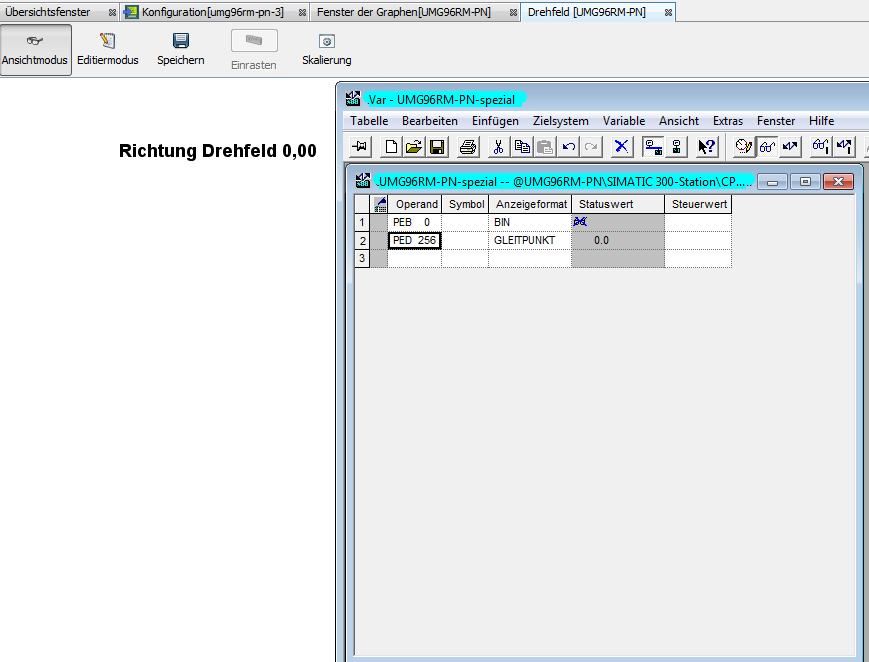This screenshot has height=662, width=869.
Task: Open a variable table file
Action: click(x=413, y=147)
